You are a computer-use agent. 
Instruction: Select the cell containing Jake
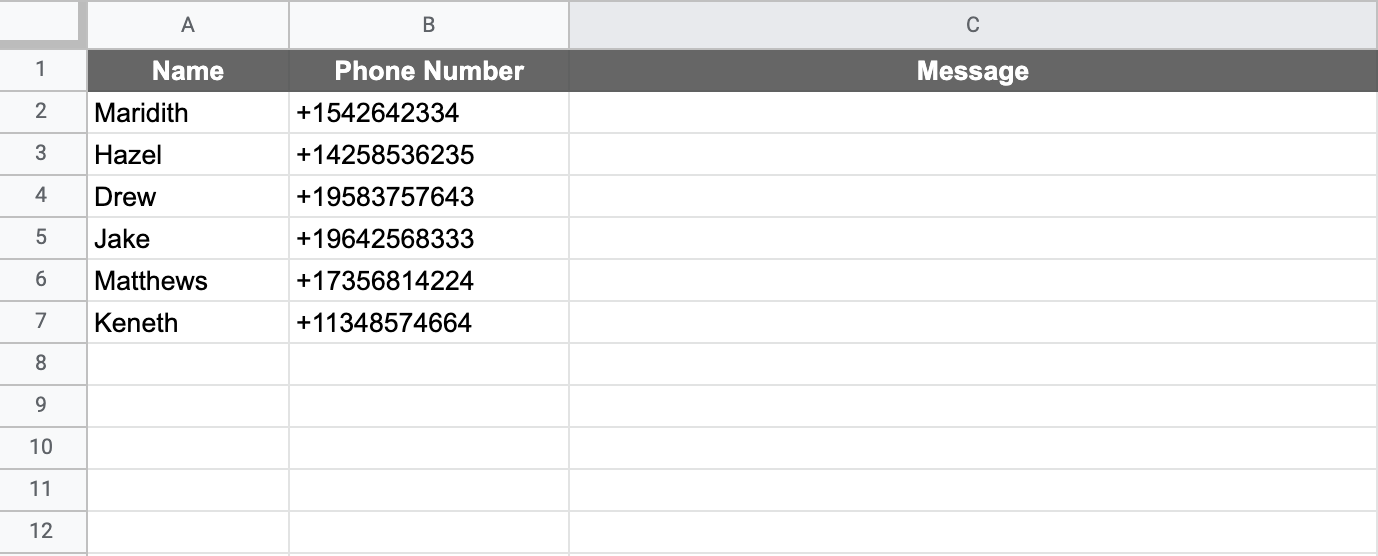pyautogui.click(x=188, y=239)
